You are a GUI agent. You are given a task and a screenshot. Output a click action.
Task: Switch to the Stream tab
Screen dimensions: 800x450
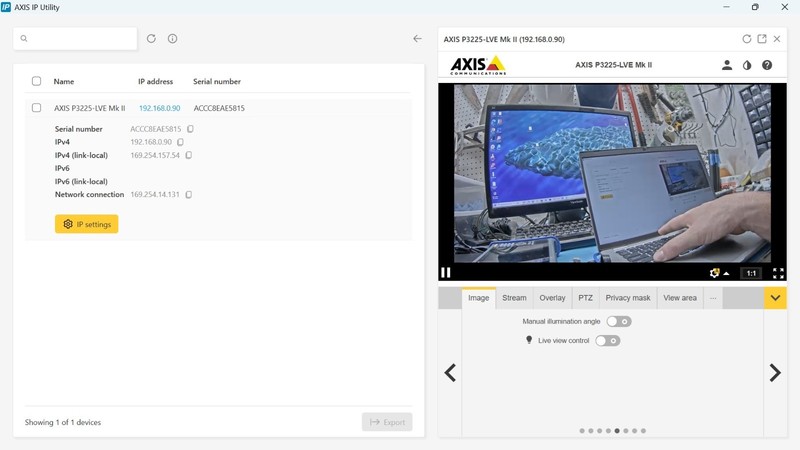point(514,298)
